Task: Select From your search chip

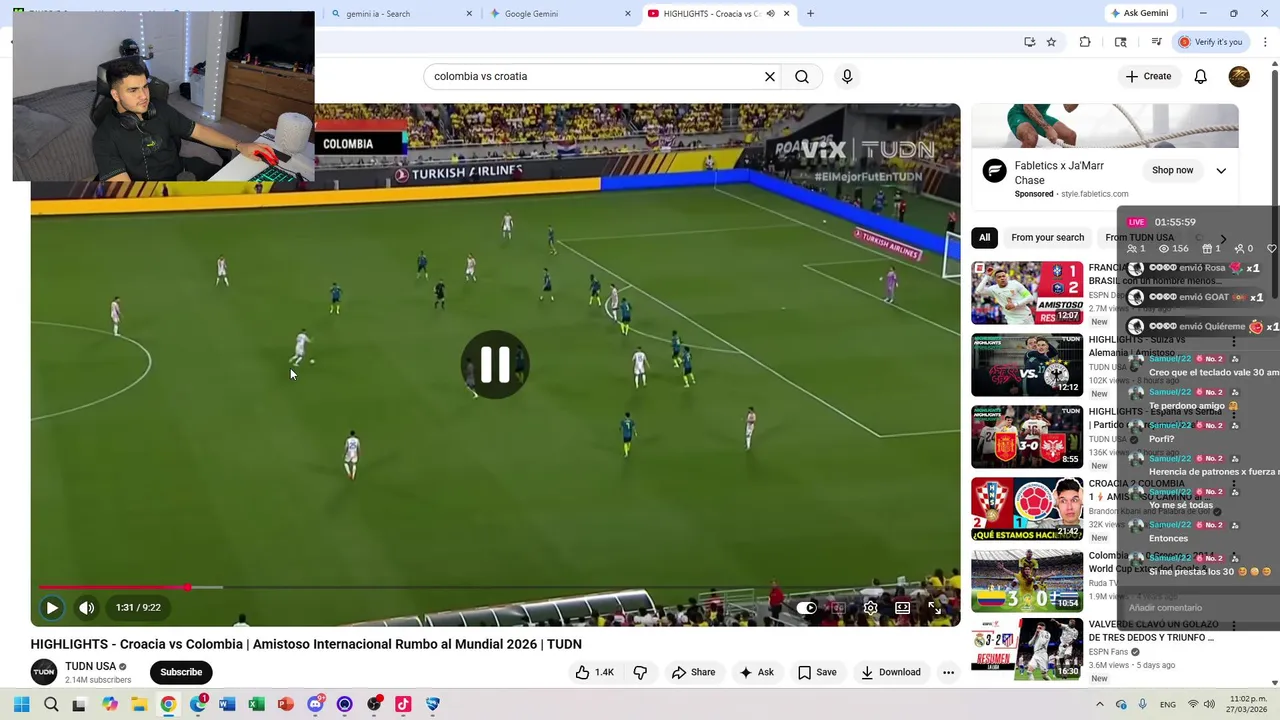Action: point(1047,237)
